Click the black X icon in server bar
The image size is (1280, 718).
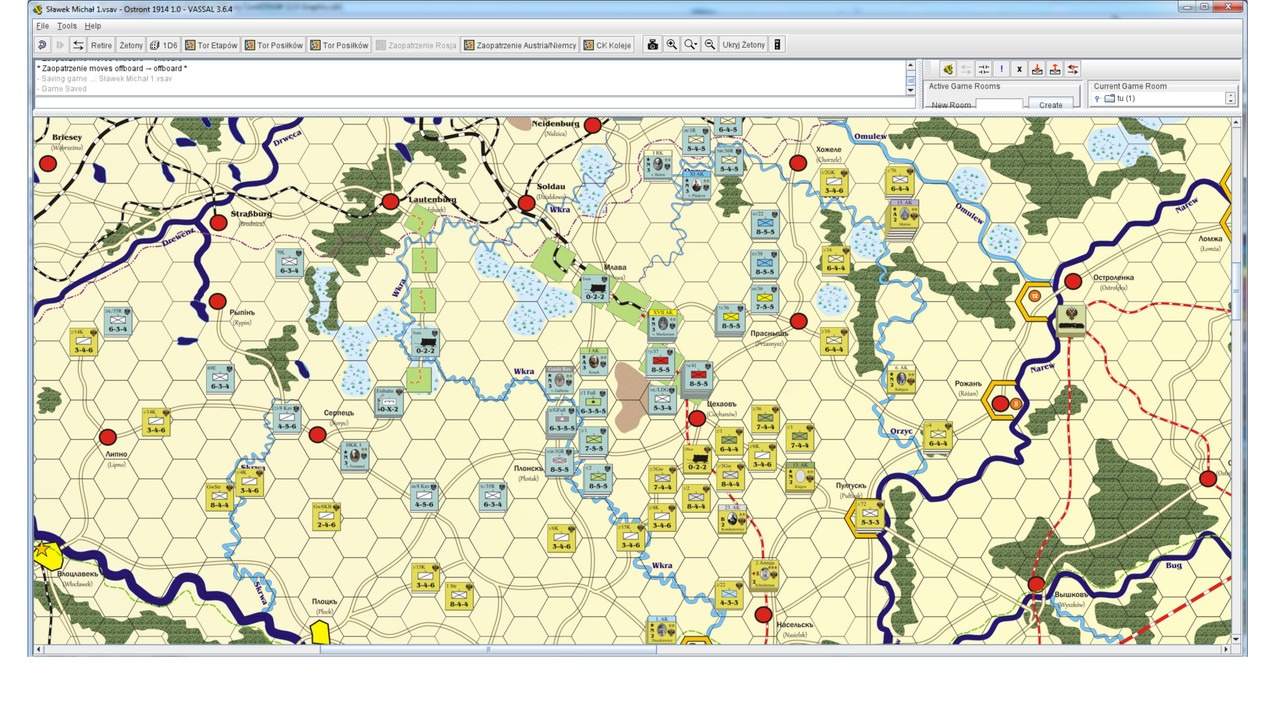pos(1019,69)
